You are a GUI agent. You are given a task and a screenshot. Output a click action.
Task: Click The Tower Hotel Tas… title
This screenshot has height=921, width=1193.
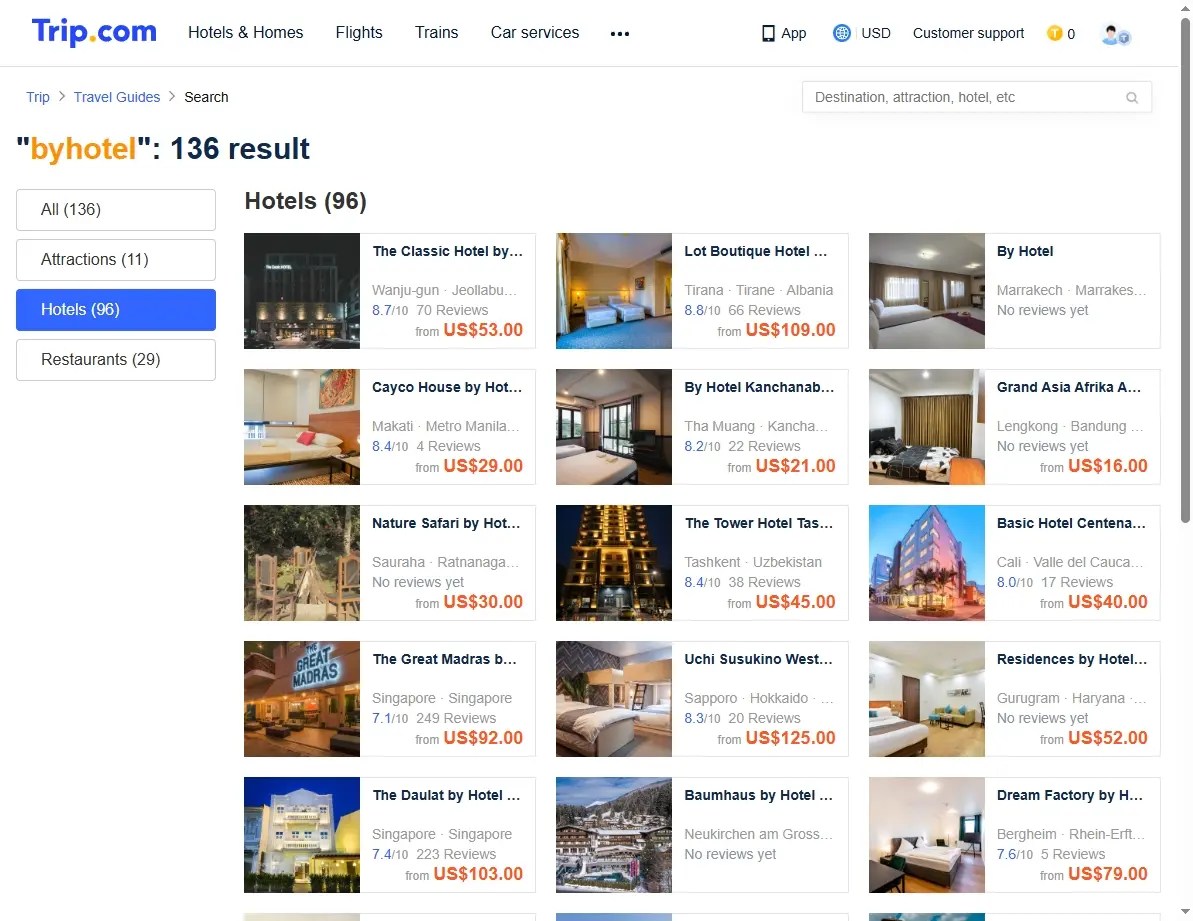coord(759,524)
